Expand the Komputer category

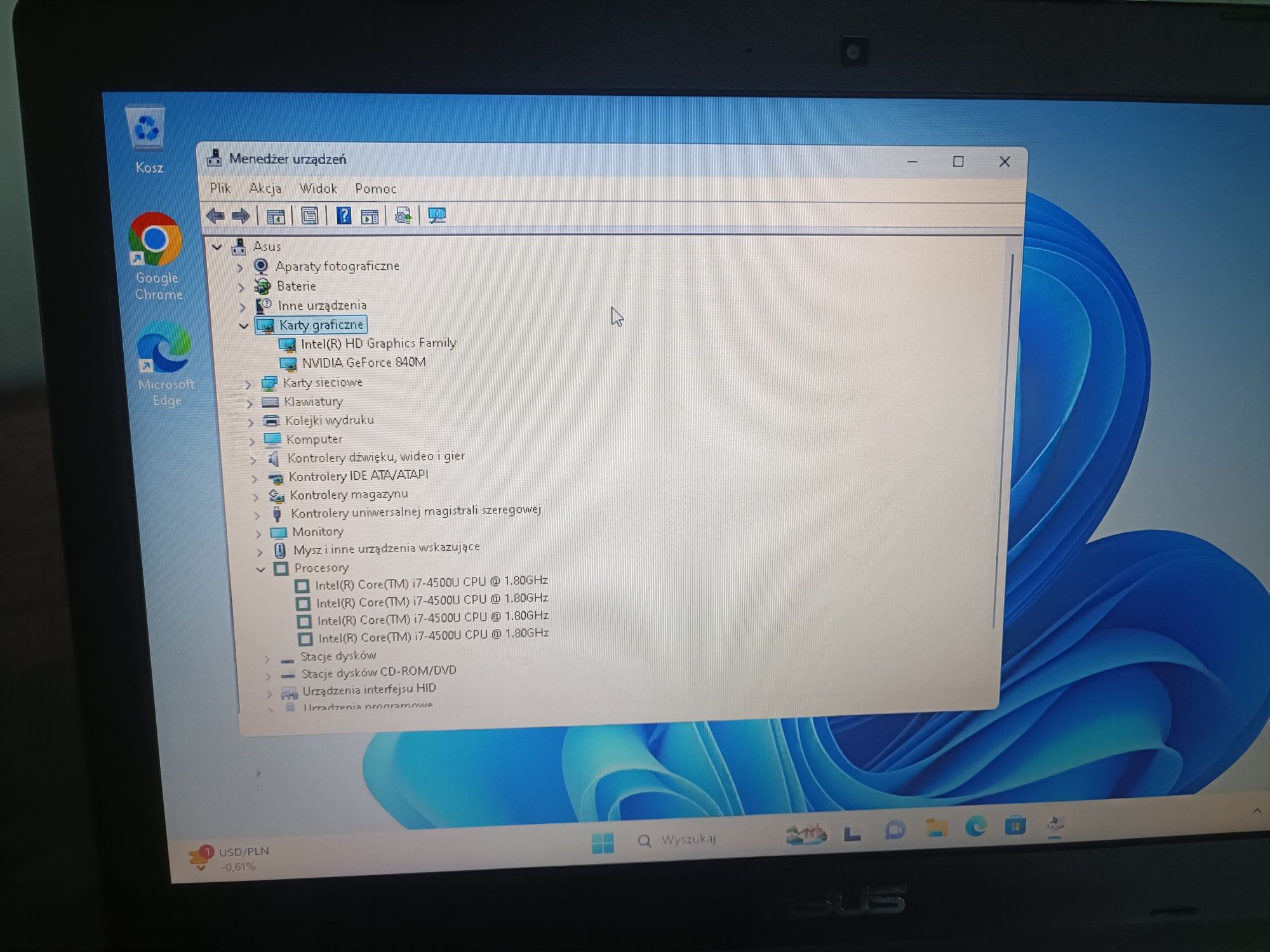tap(251, 440)
